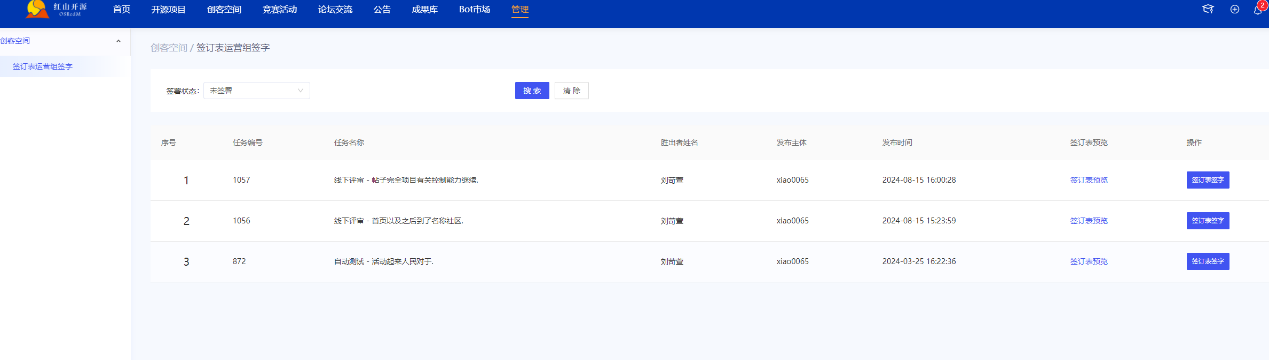Screen dimensions: 1269x360
Task: Open 签订表预览 link for task 1056
Action: pos(1088,220)
